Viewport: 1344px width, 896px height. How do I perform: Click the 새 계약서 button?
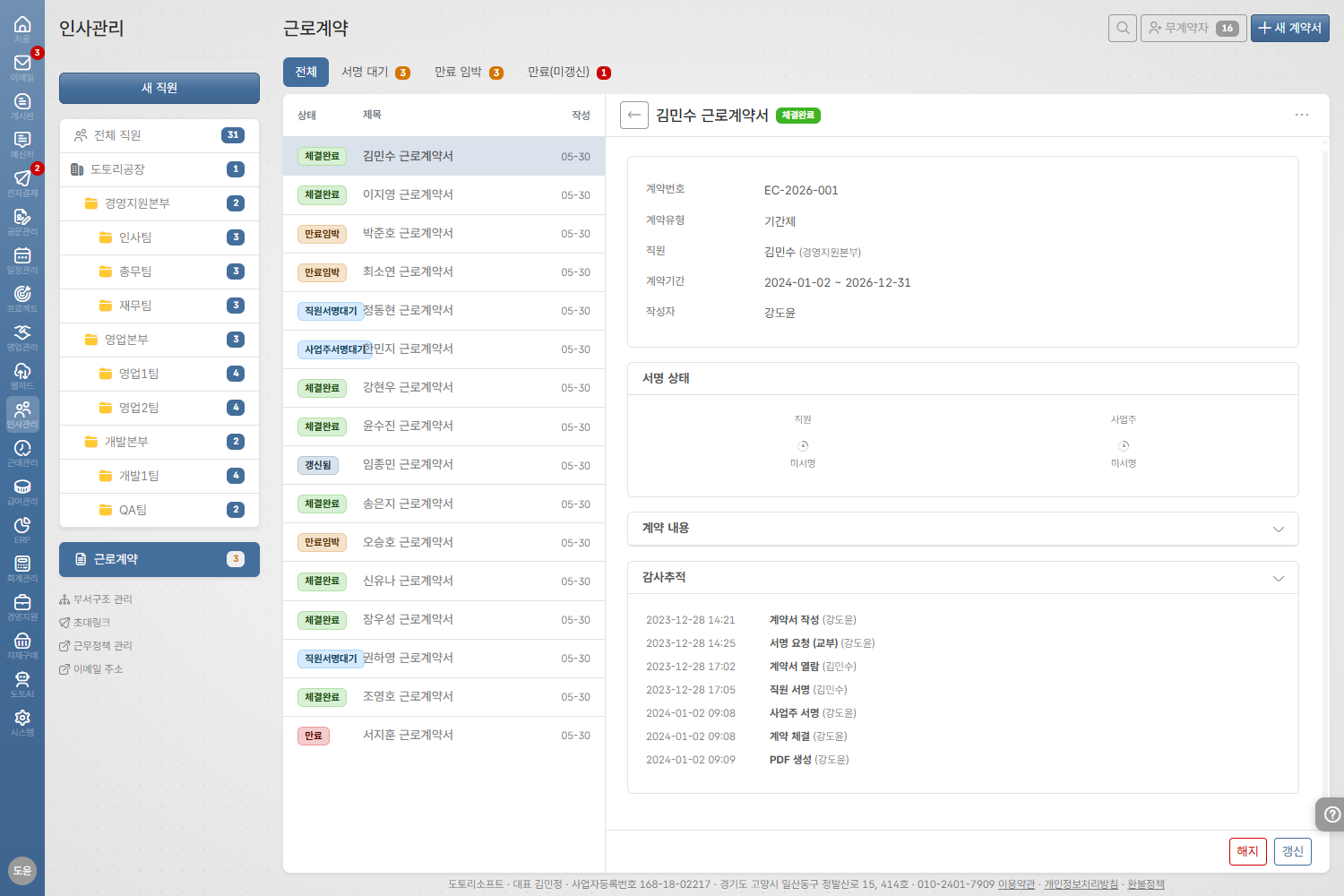pyautogui.click(x=1290, y=28)
